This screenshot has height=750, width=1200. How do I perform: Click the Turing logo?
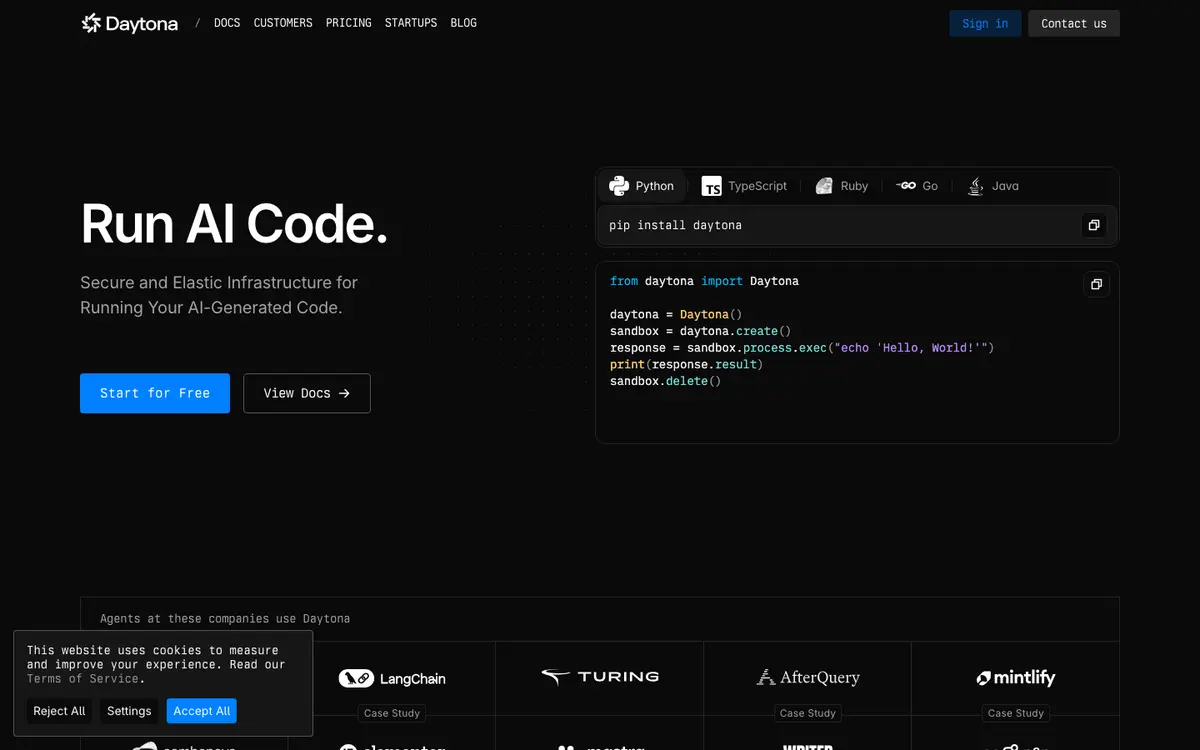point(600,677)
